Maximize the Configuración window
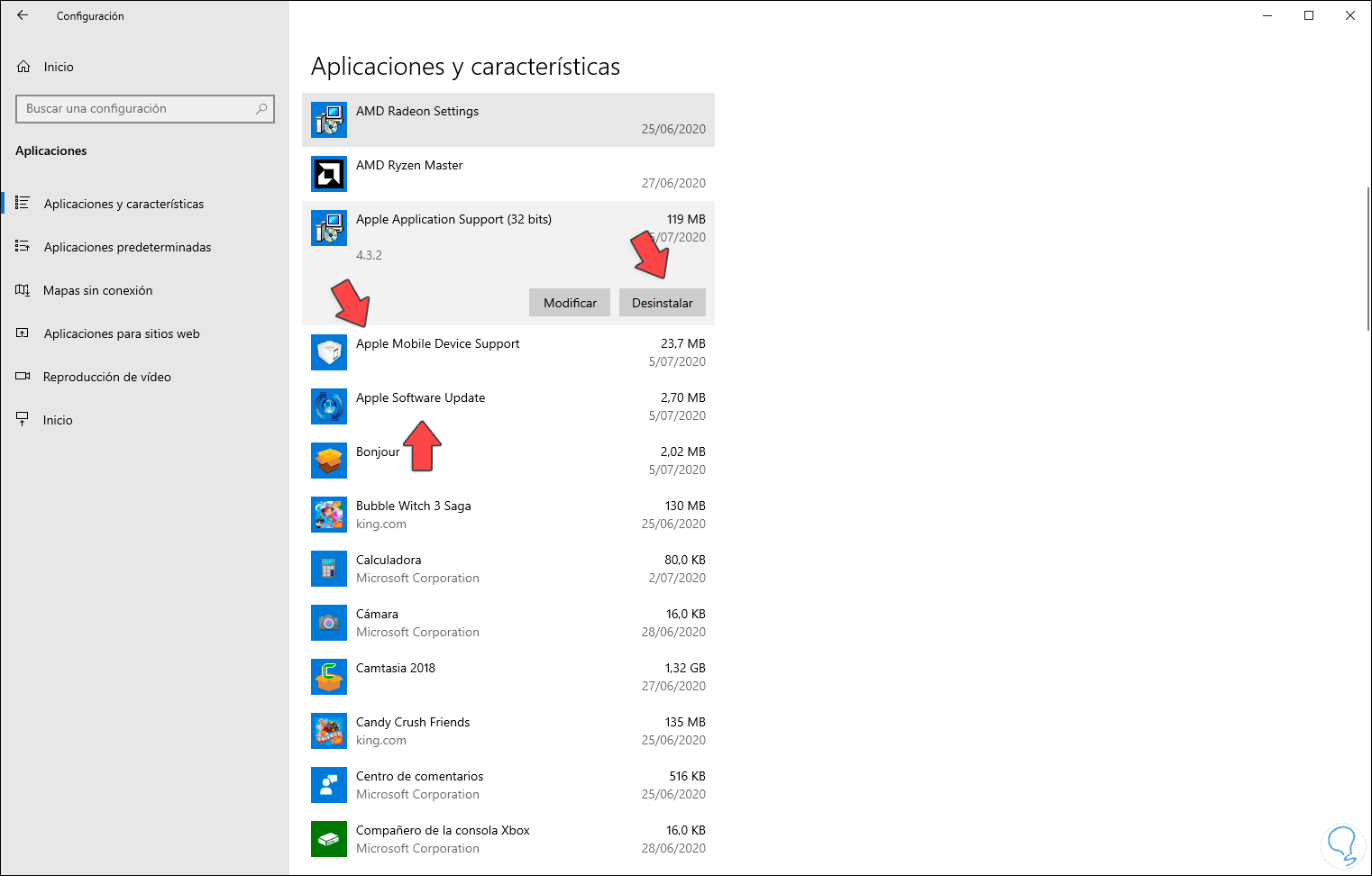The image size is (1372, 876). pyautogui.click(x=1309, y=15)
